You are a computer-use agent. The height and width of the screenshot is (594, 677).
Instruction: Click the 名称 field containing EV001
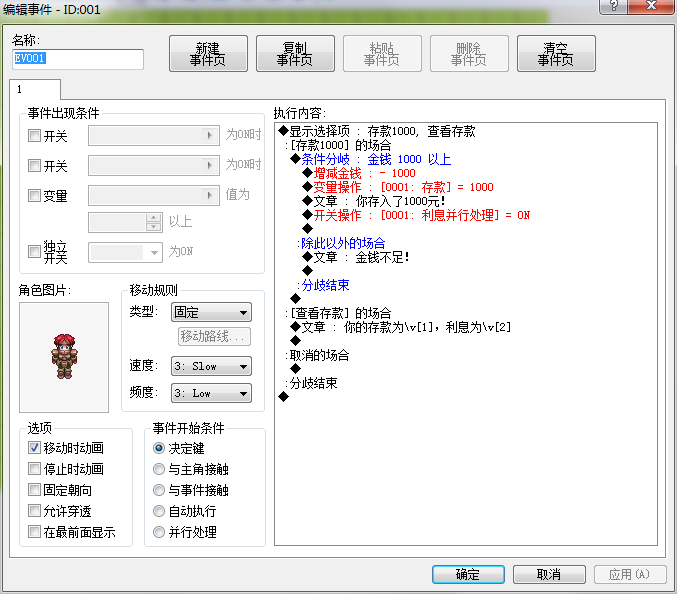click(78, 59)
